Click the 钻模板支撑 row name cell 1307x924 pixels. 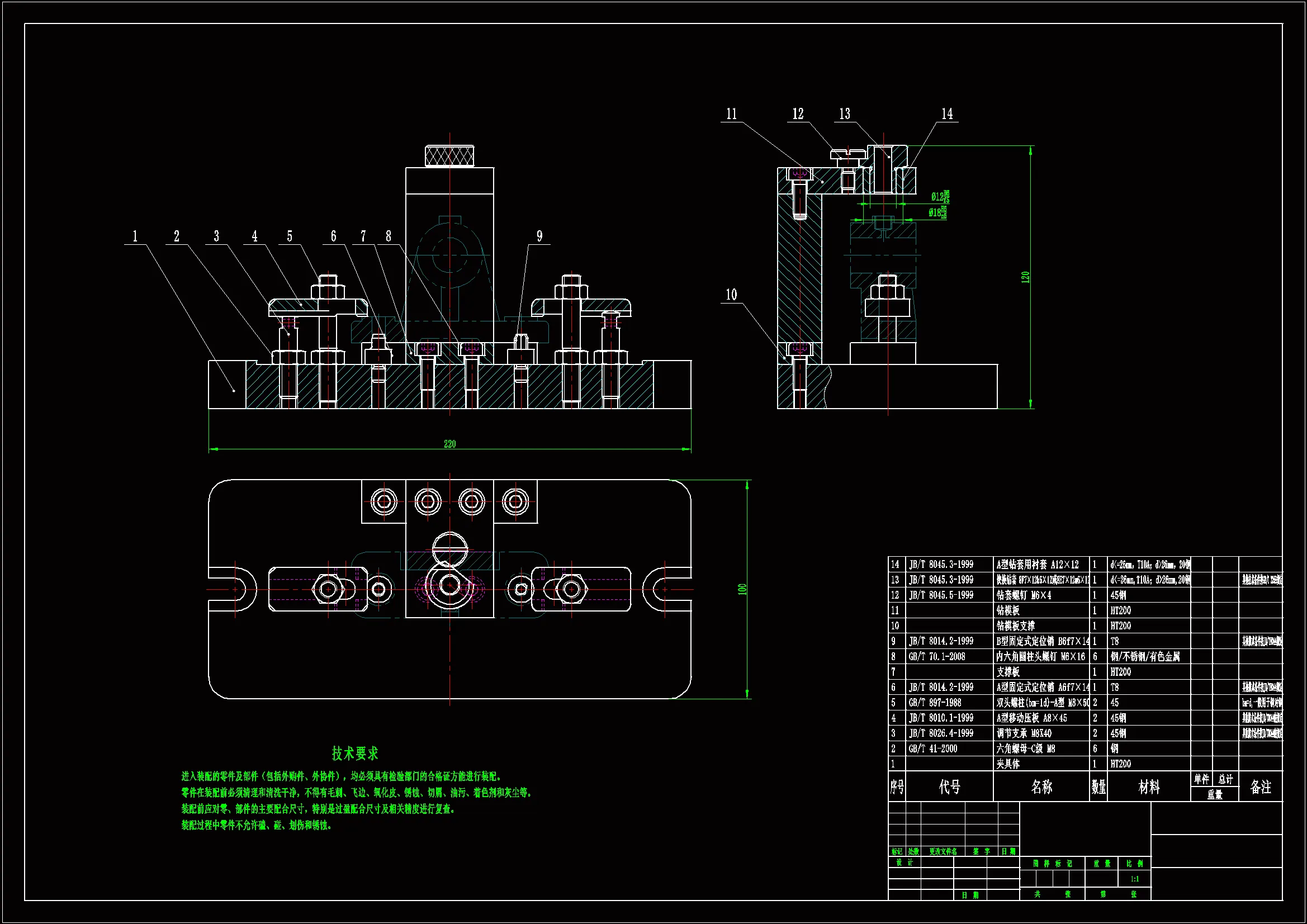tap(1016, 626)
